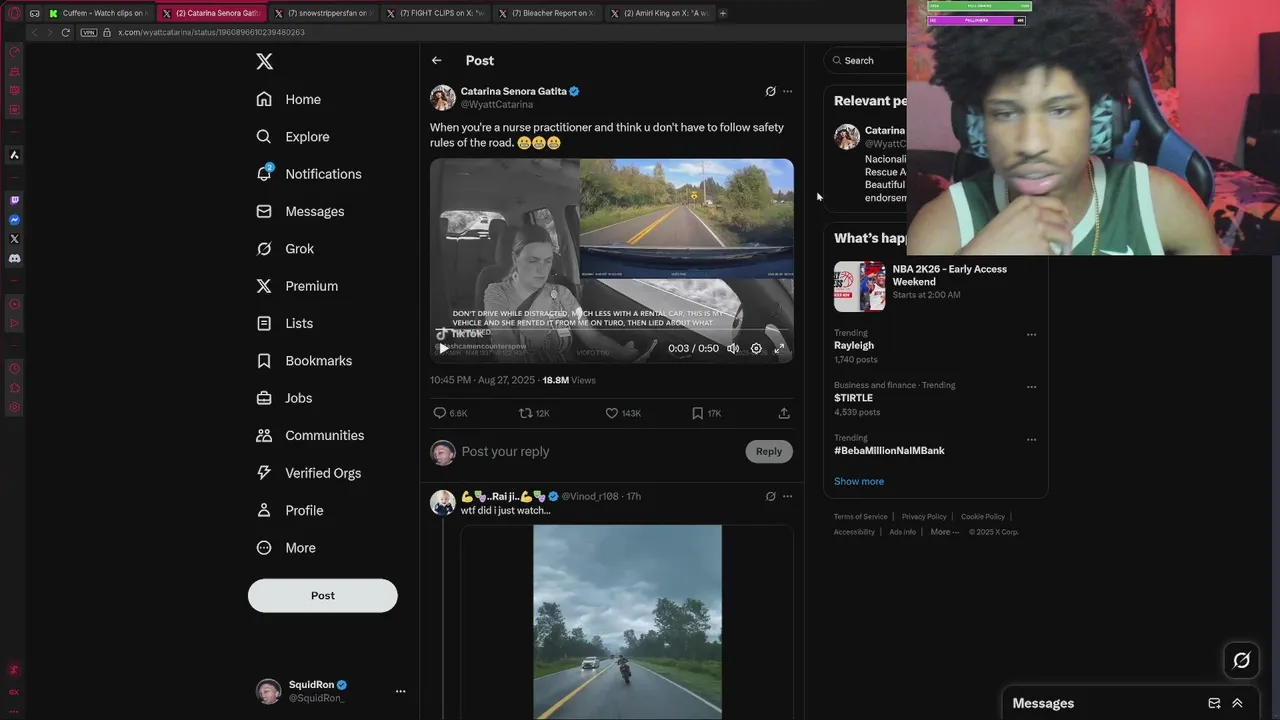Click Show more under trends

(859, 481)
